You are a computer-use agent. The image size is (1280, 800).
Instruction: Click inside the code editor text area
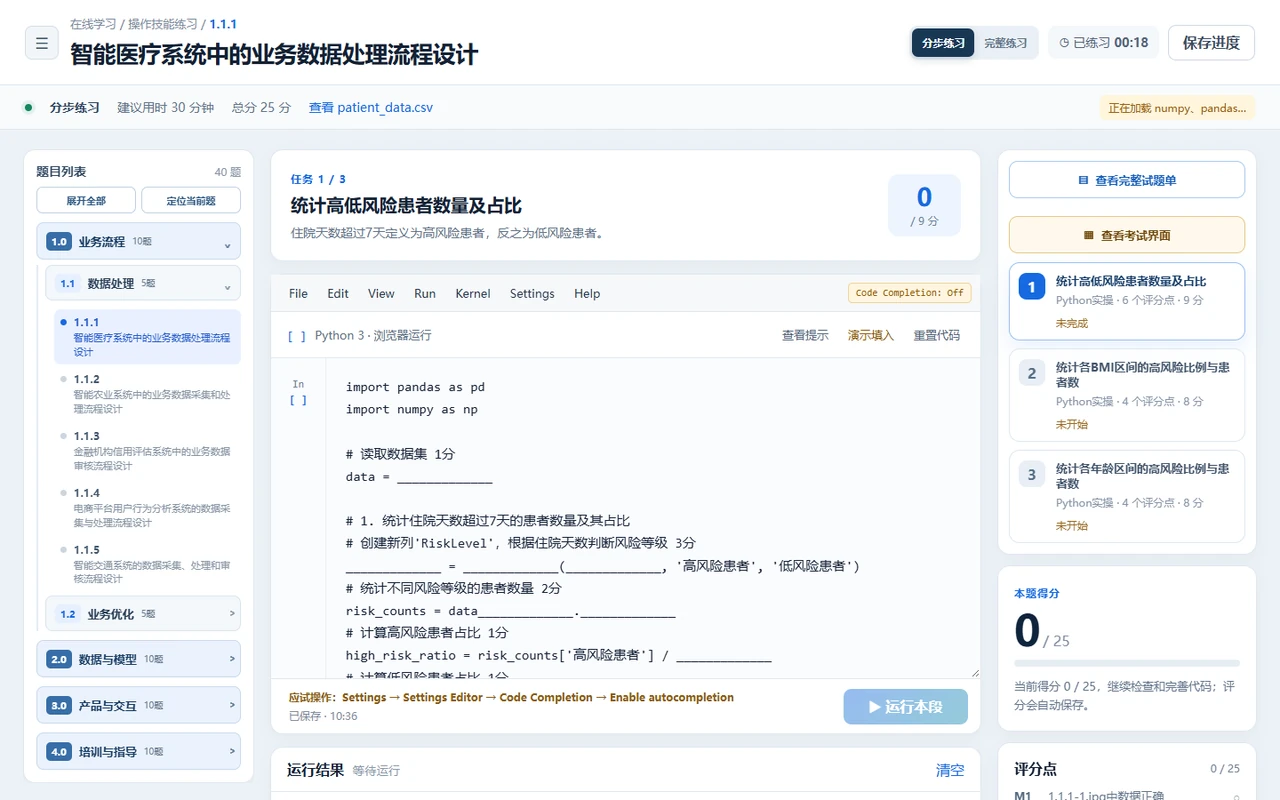653,518
